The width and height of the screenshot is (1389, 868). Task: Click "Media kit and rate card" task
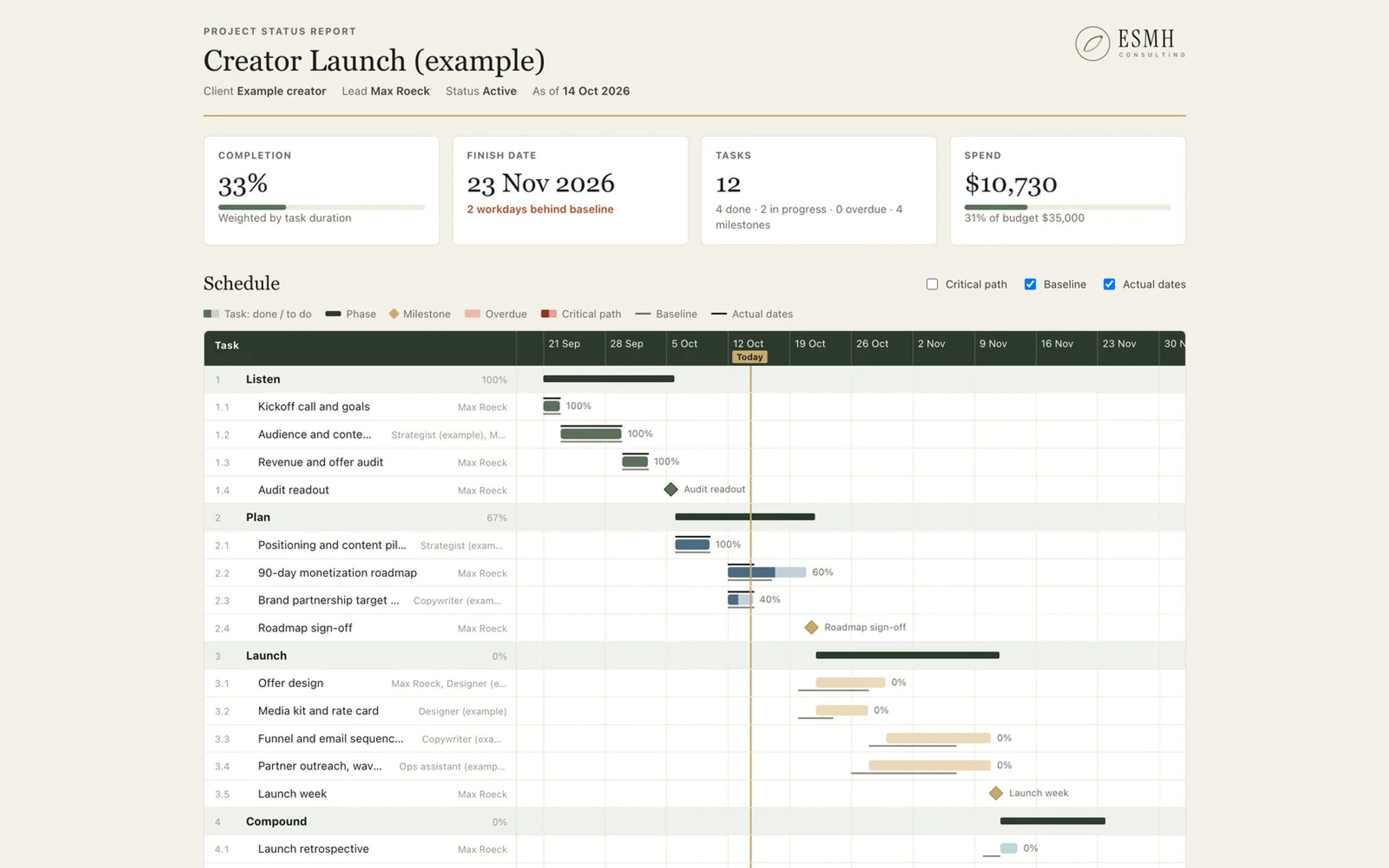[318, 711]
